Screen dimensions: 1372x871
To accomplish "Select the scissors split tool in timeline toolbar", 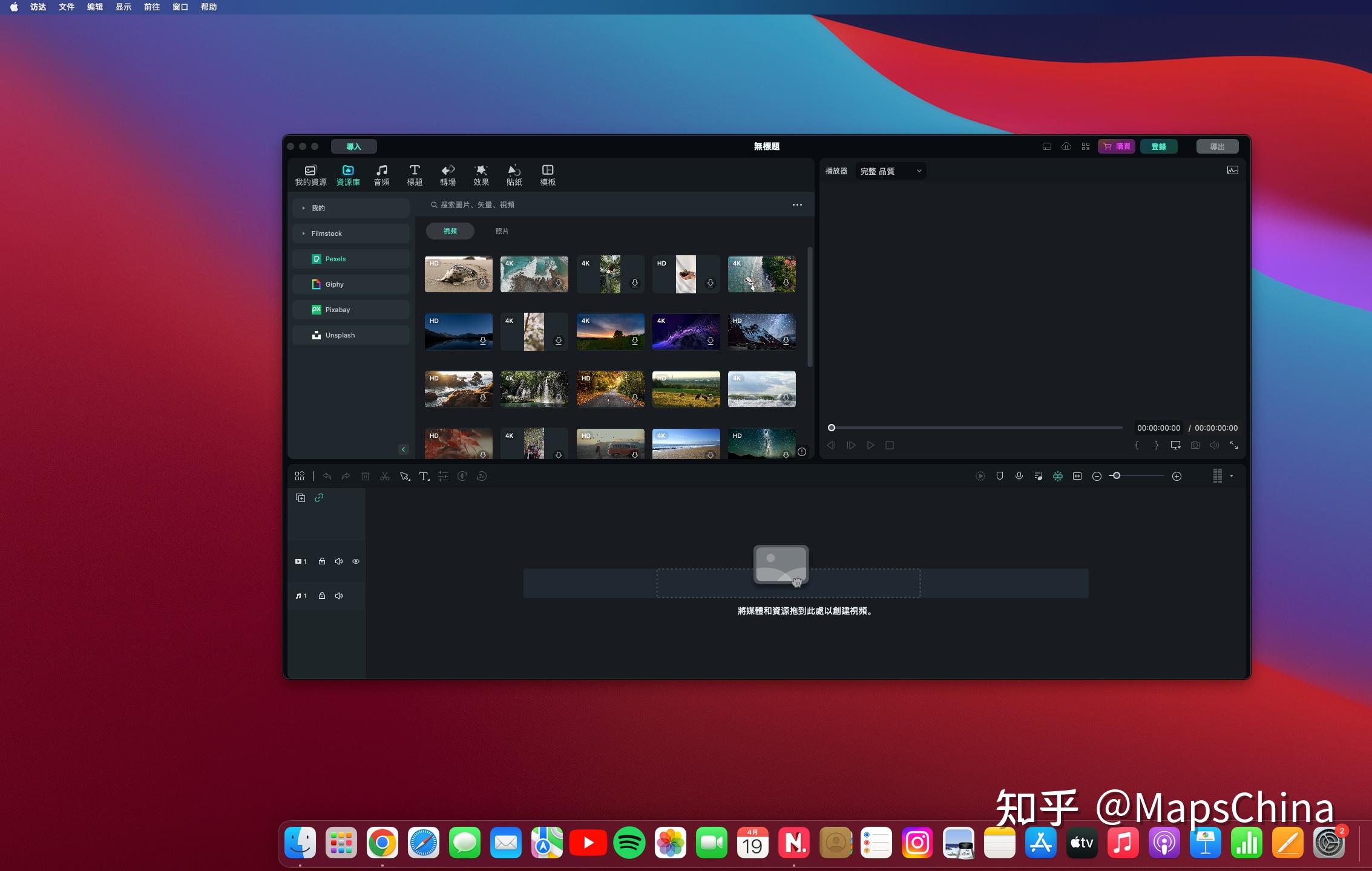I will pos(385,477).
